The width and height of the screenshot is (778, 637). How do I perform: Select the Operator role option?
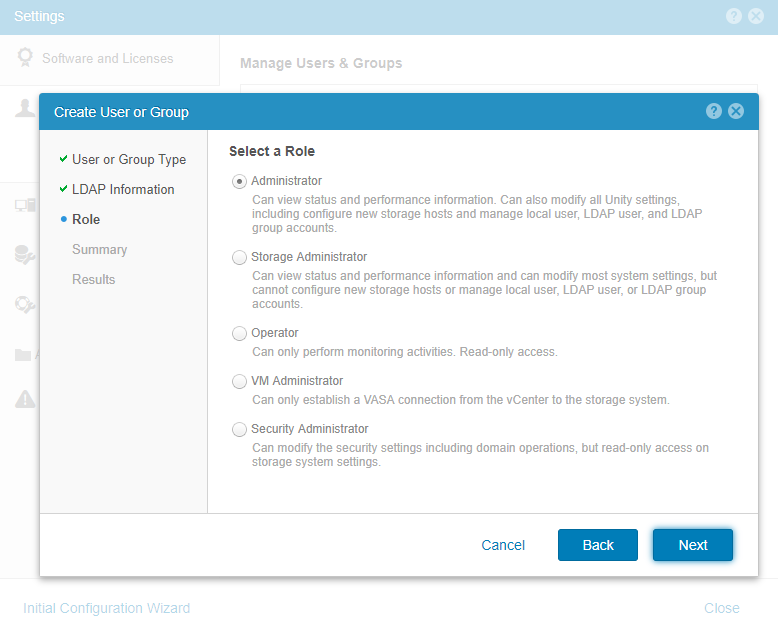coord(239,333)
